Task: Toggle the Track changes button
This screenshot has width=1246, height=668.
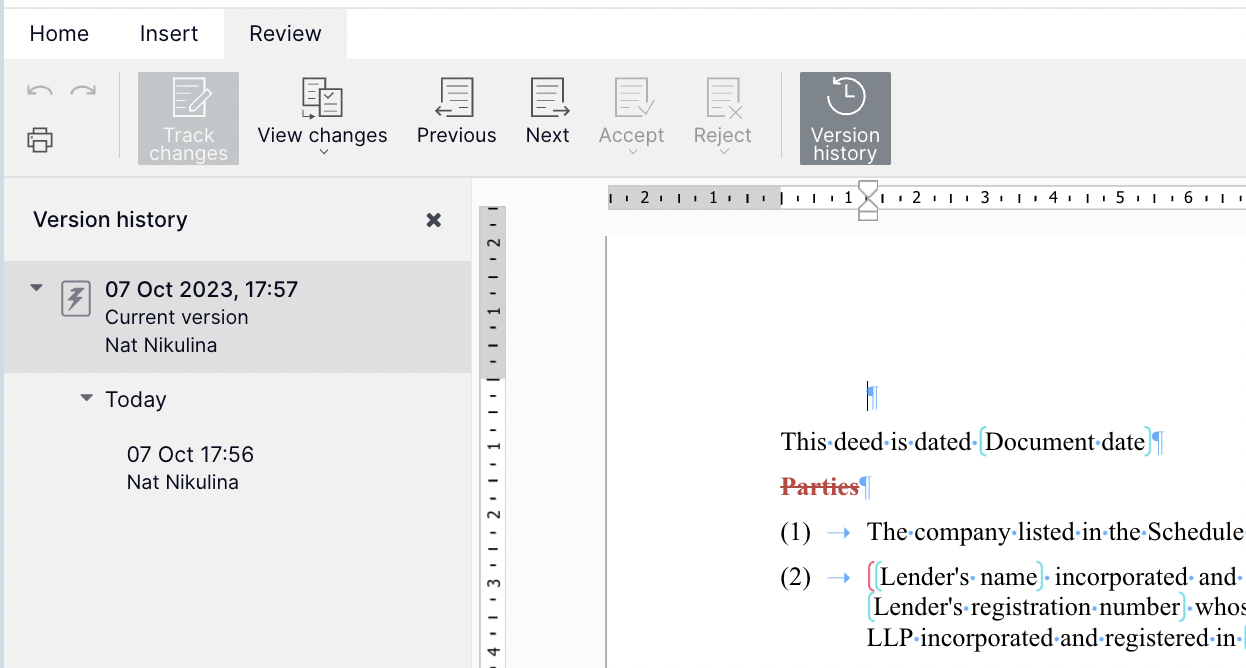Action: (188, 118)
